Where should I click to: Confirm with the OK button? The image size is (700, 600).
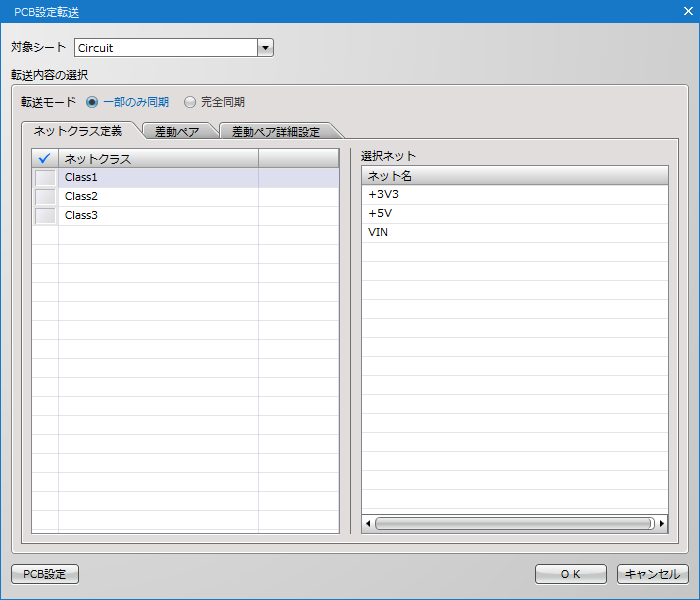pyautogui.click(x=571, y=574)
